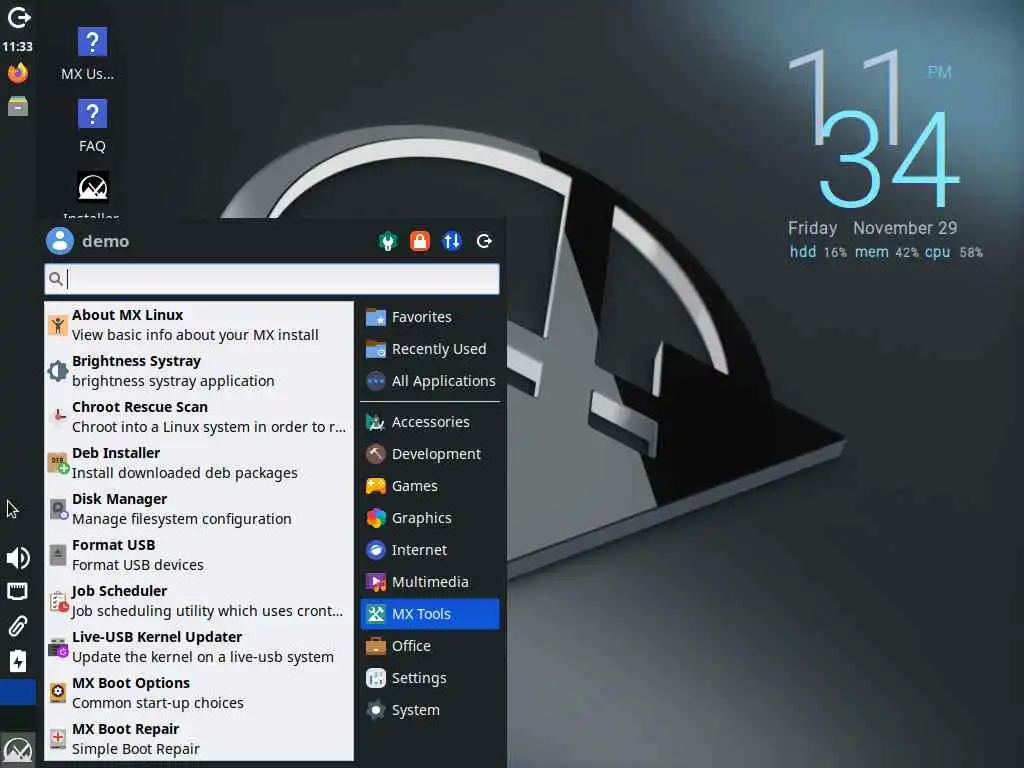Click the demo user avatar
The height and width of the screenshot is (768, 1024).
[x=59, y=241]
